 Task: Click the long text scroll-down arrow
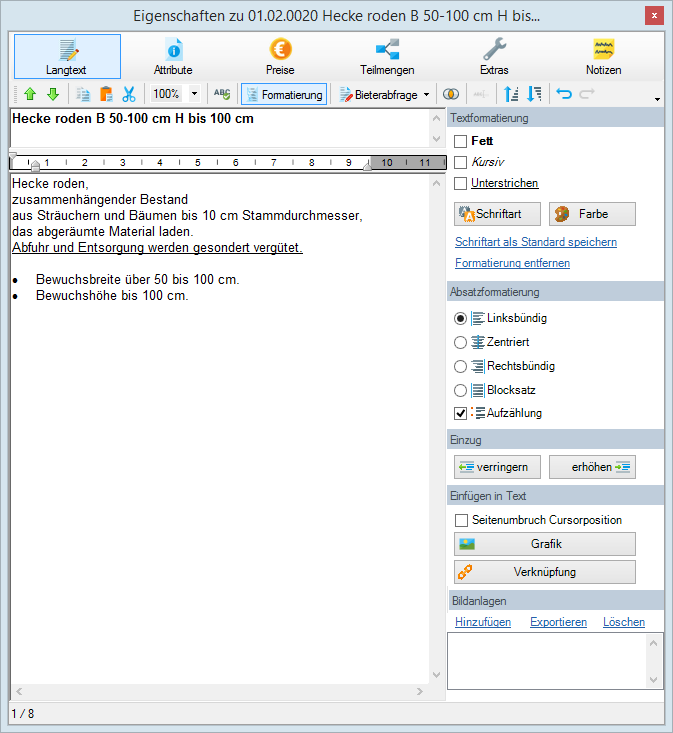(x=437, y=675)
